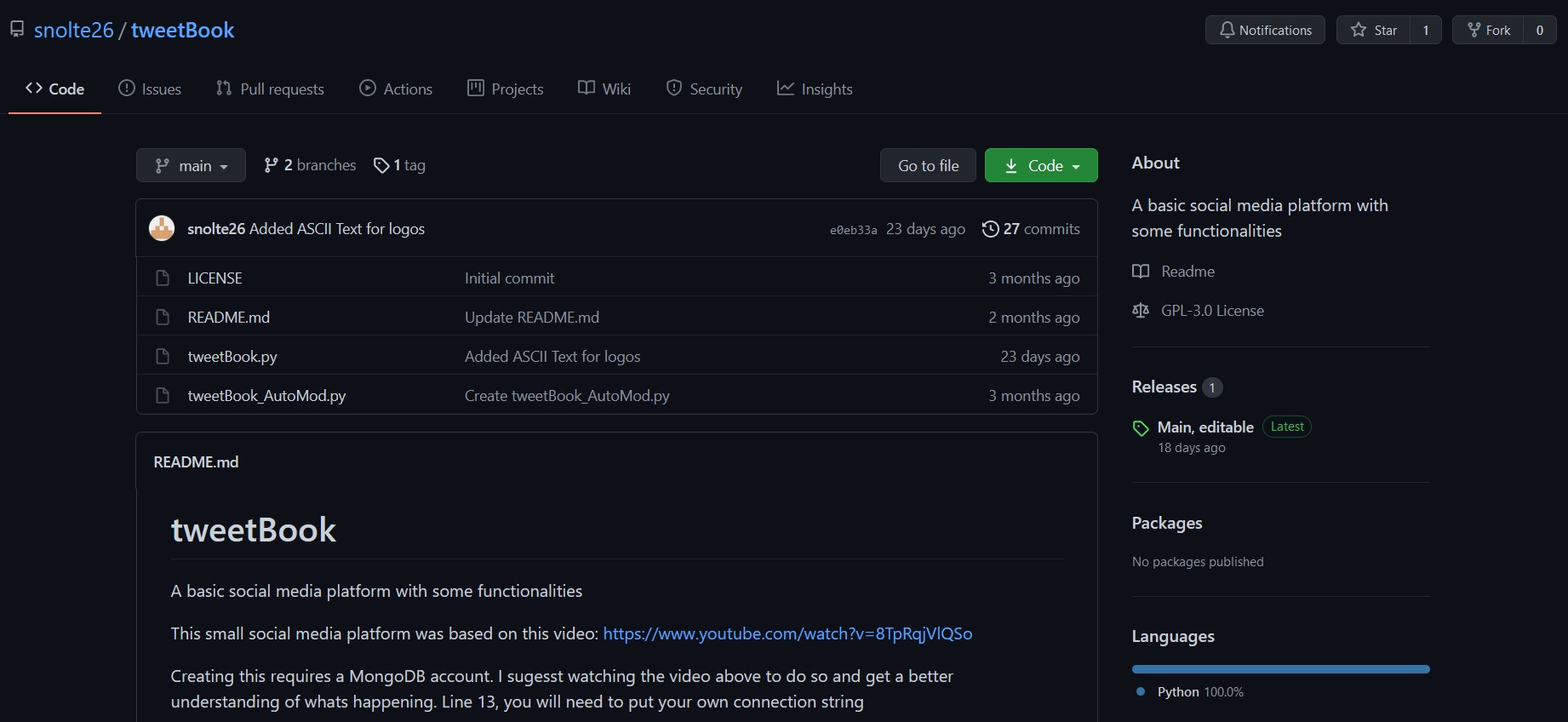Screen dimensions: 1568x722
Task: View the 2 branches link
Action: coord(310,165)
